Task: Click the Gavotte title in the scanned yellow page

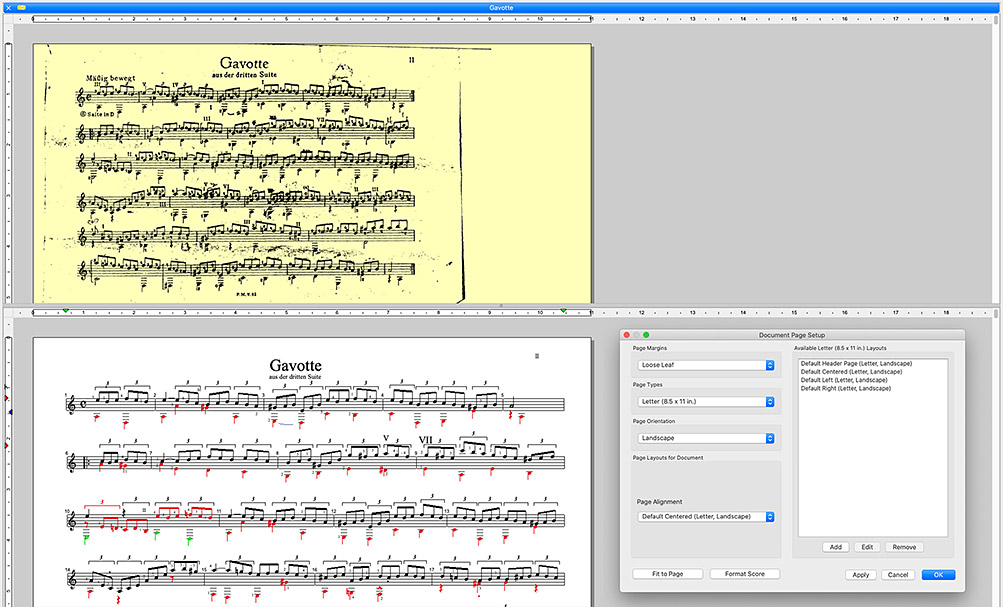Action: (x=244, y=63)
